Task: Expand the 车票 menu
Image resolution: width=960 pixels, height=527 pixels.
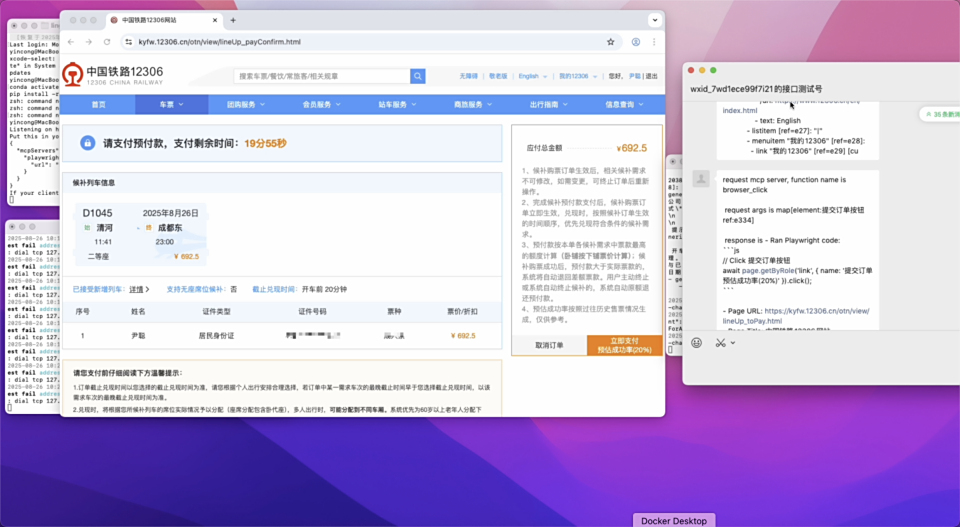Action: point(171,105)
